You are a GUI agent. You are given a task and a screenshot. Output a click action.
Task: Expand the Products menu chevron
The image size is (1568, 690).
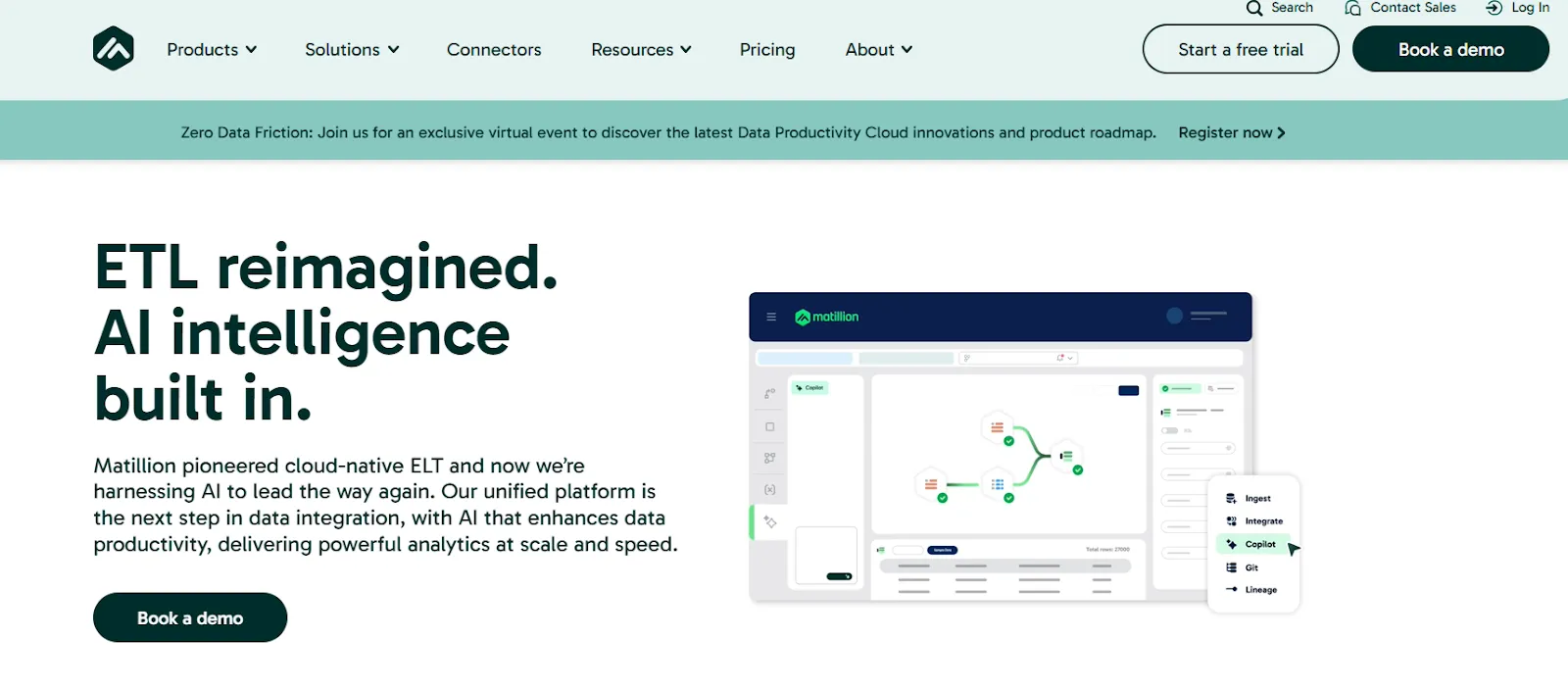click(x=252, y=49)
